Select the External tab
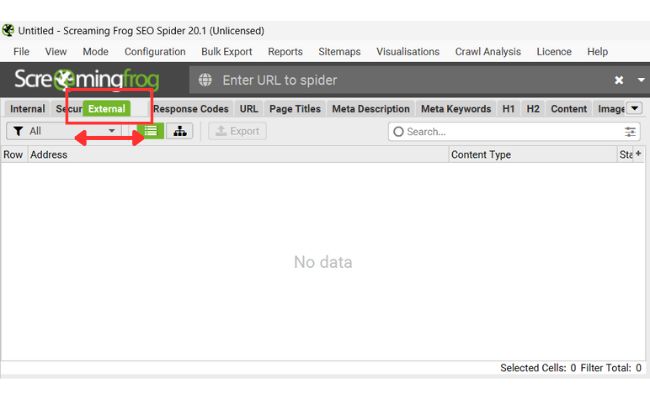The image size is (650, 400). coord(106,108)
